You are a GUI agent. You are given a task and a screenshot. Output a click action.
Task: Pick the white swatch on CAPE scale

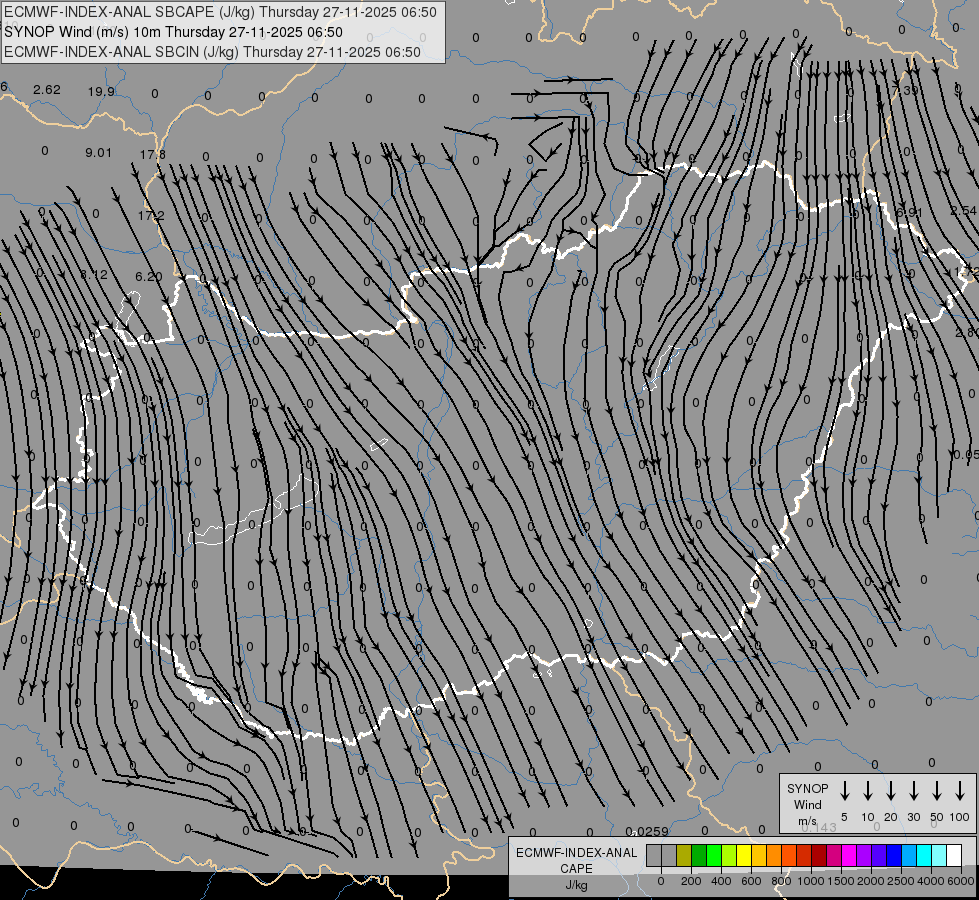click(x=953, y=856)
